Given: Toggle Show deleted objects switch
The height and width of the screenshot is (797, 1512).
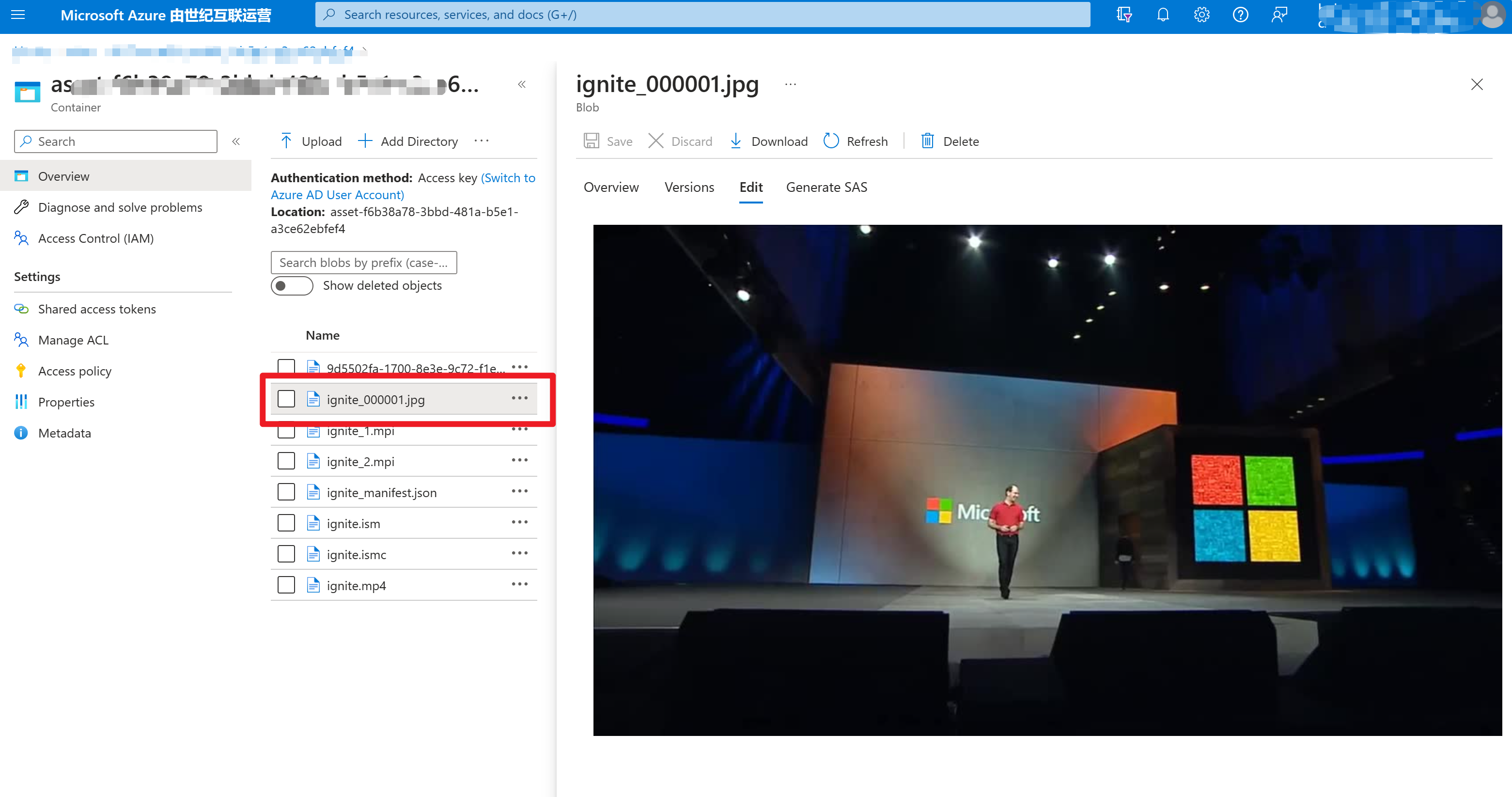Looking at the screenshot, I should [x=292, y=286].
